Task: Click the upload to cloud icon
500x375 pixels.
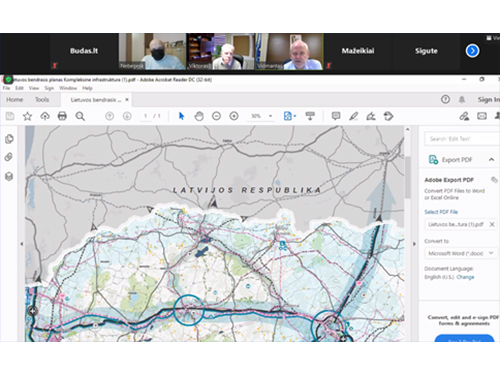Action: [x=45, y=116]
